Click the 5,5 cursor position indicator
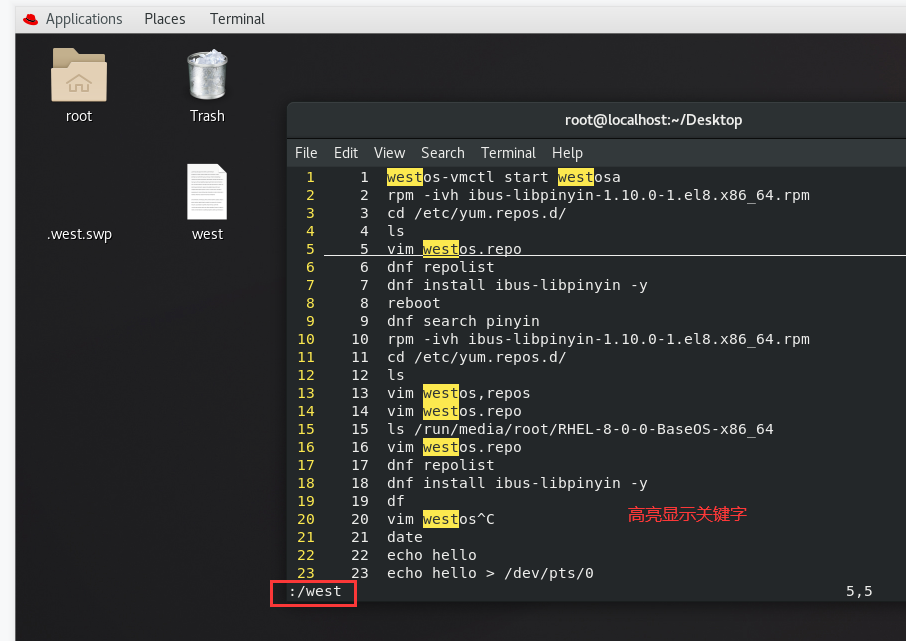 (x=858, y=591)
